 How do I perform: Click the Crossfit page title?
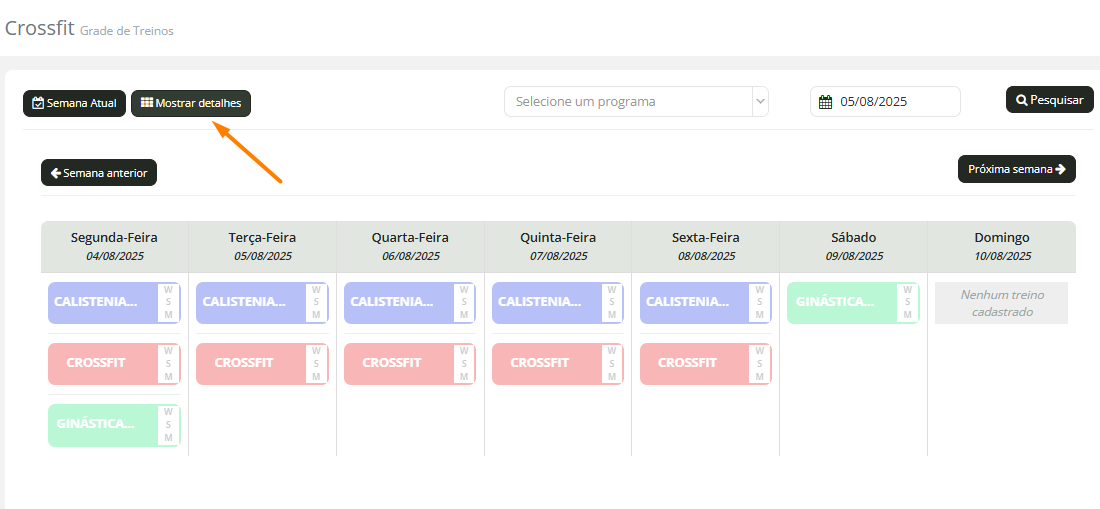(x=39, y=29)
